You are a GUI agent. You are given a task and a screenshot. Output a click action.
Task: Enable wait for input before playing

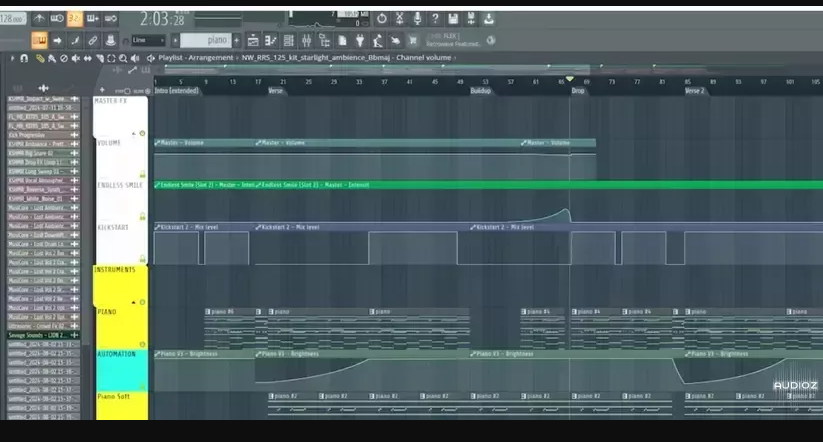[57, 19]
